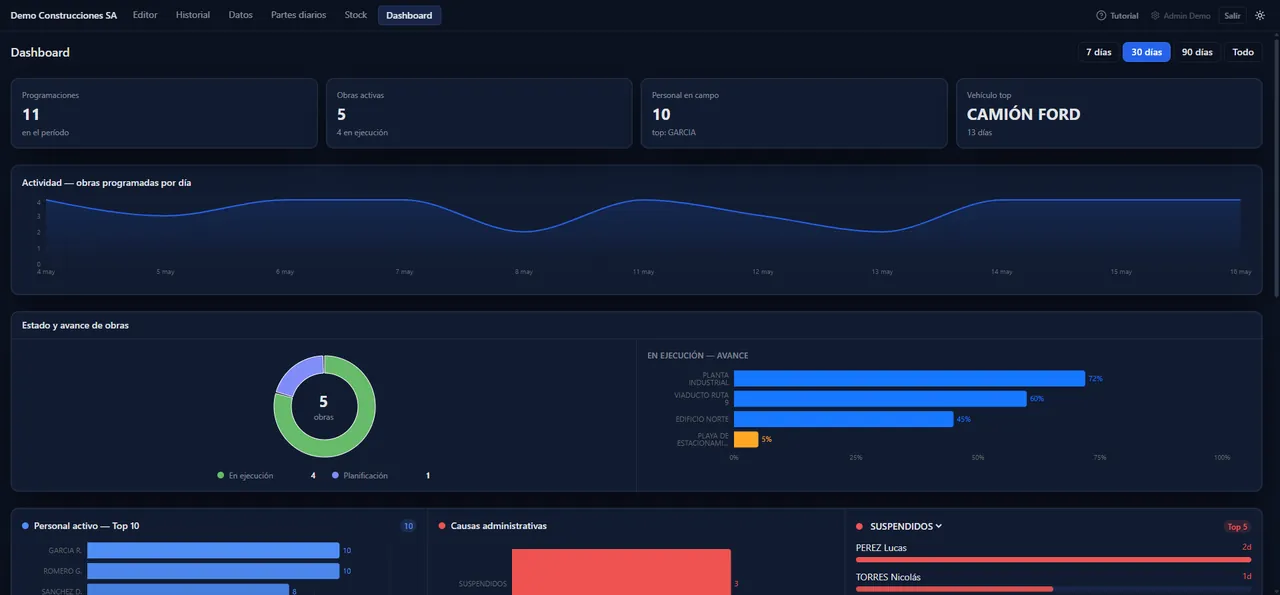Switch to the Datos tab

click(240, 15)
